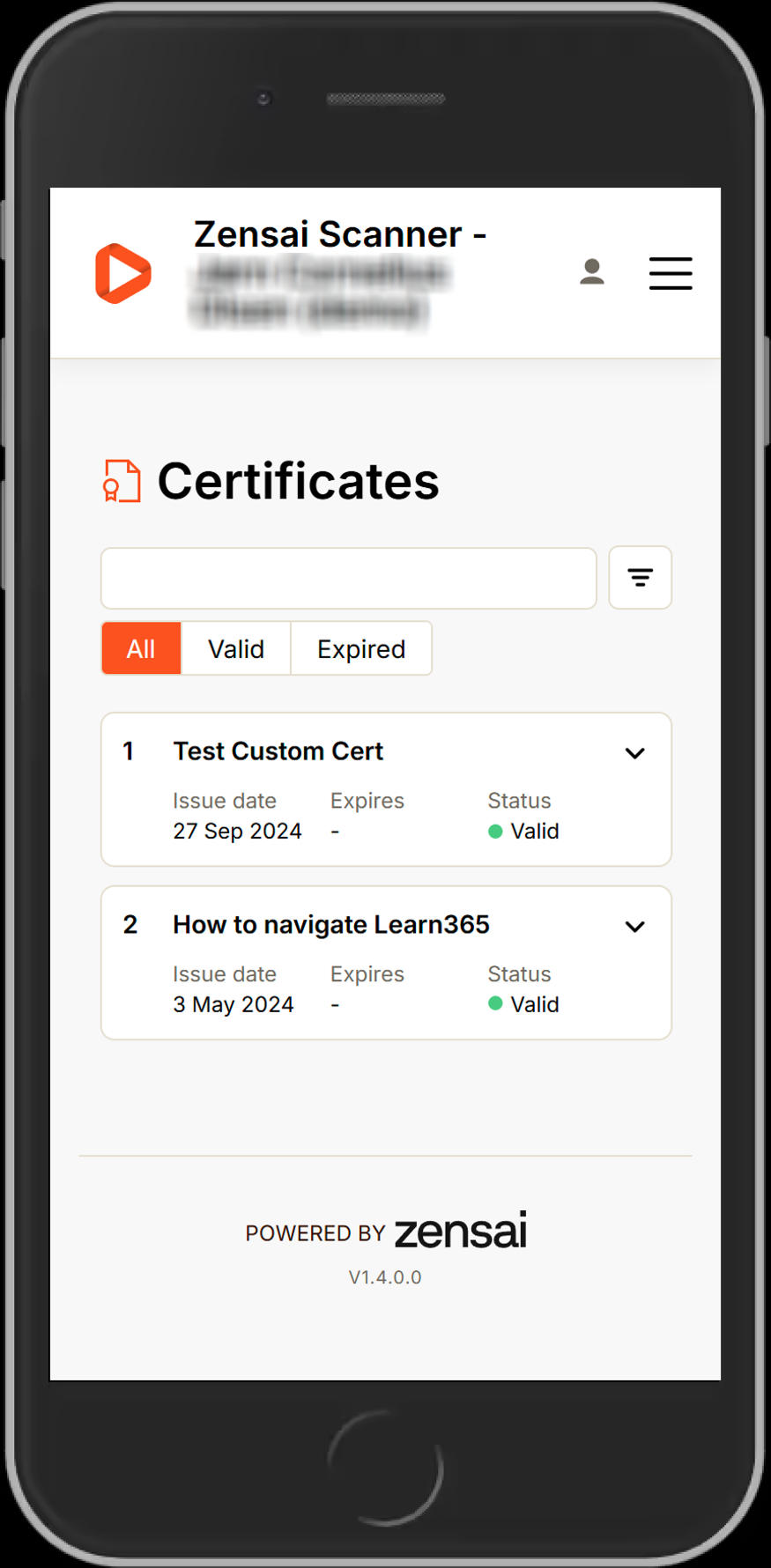Click the POWERED BY footer text
771x1568 pixels.
[315, 1233]
